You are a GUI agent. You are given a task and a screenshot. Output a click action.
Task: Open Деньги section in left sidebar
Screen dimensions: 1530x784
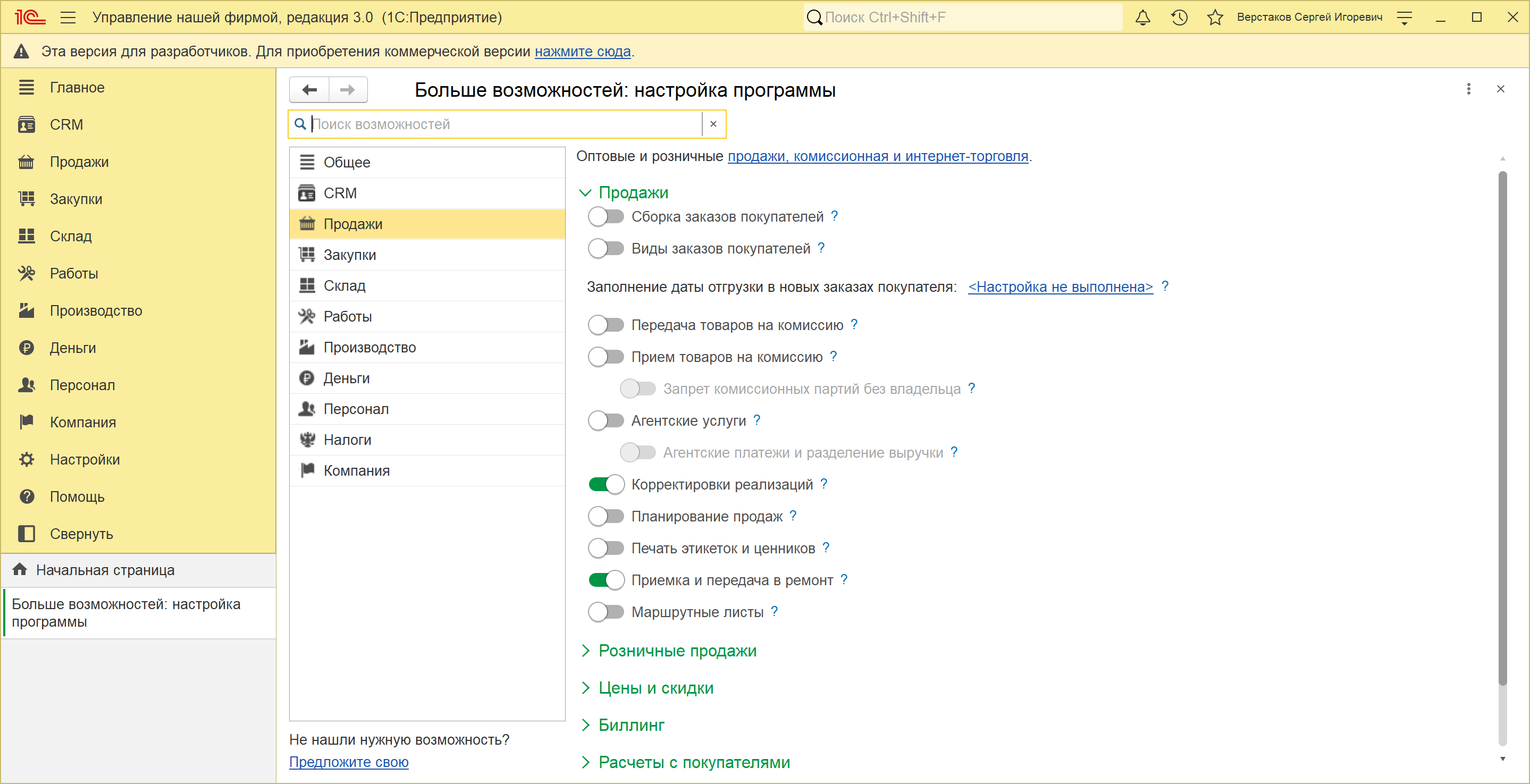138,348
